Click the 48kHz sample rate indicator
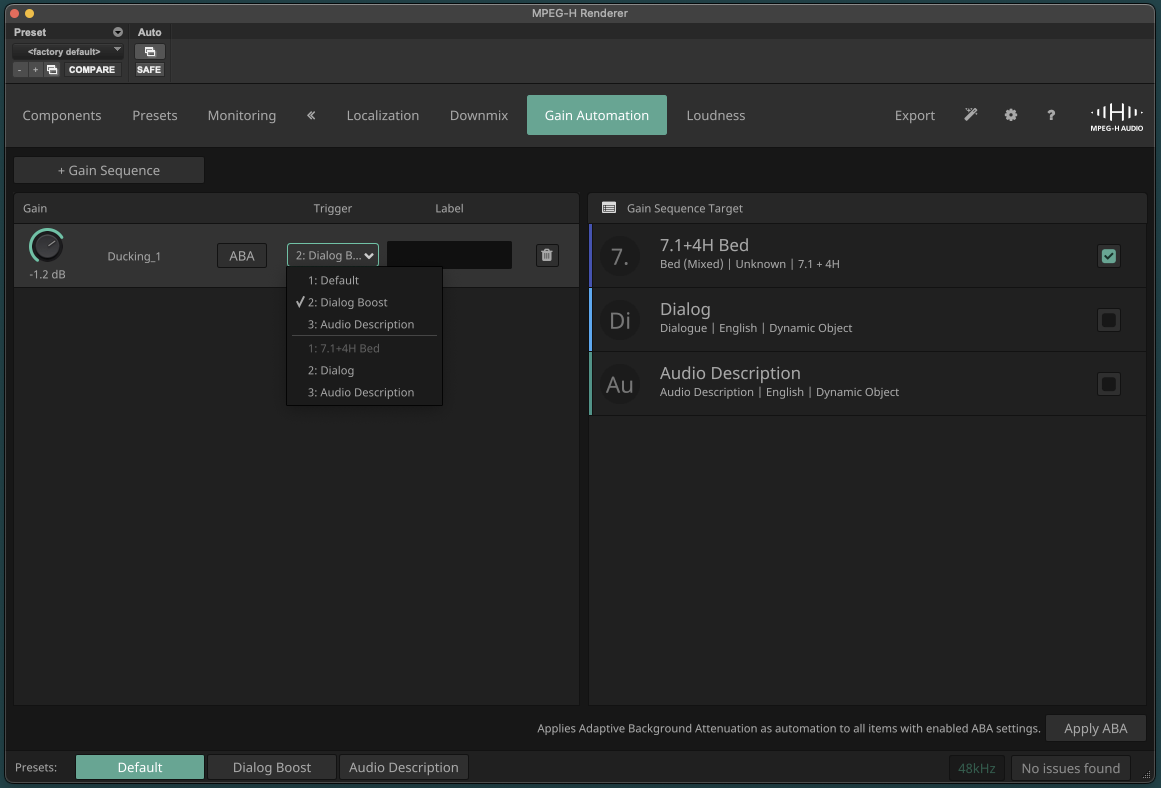The image size is (1161, 788). point(977,768)
